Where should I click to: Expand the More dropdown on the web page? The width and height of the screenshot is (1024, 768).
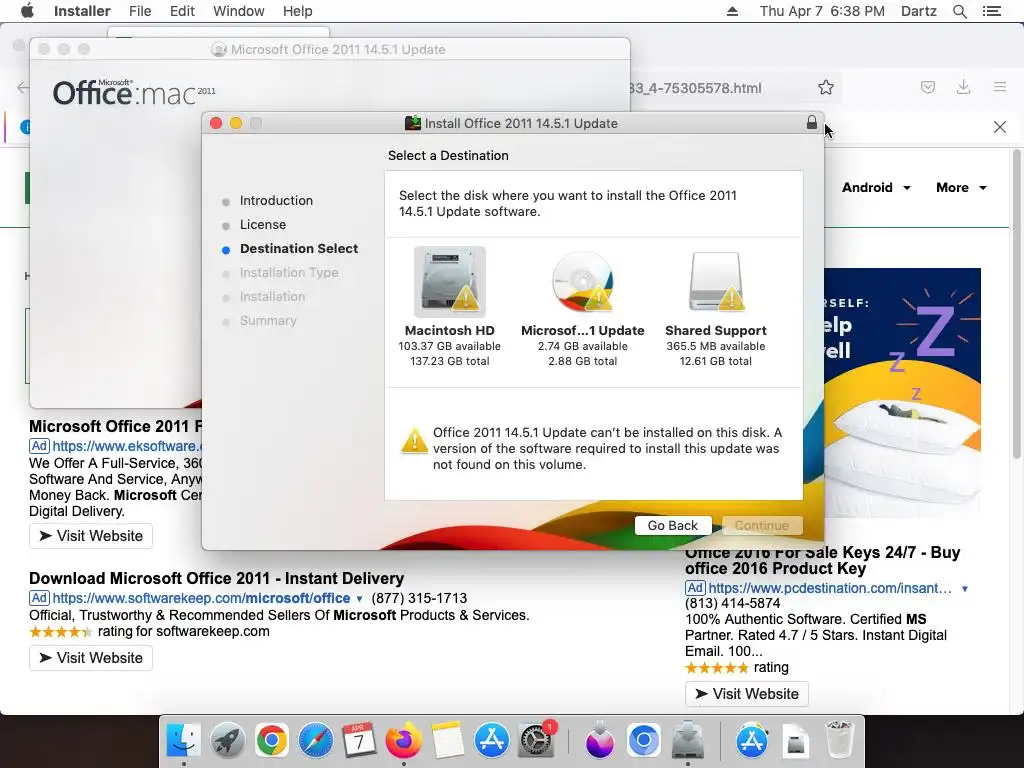click(x=961, y=187)
